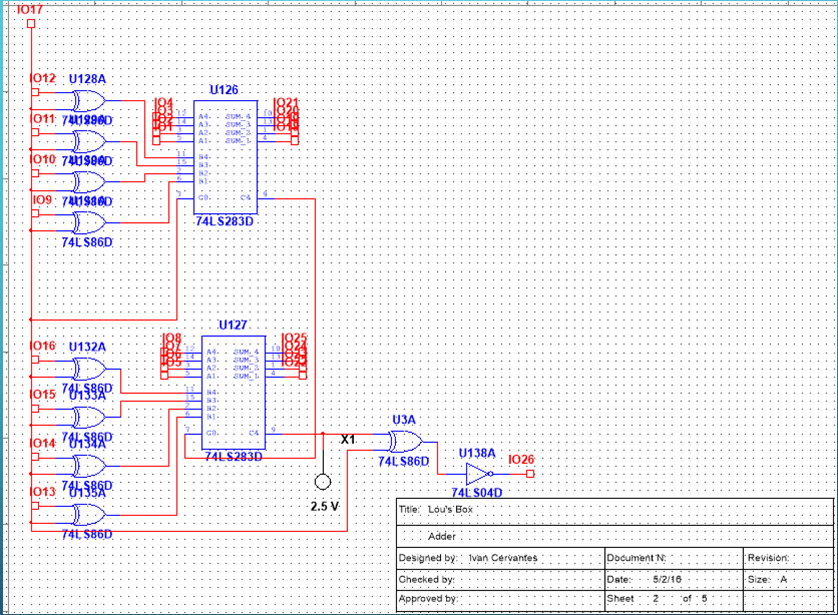Click the IO17 connector square
The height and width of the screenshot is (615, 838).
32,22
